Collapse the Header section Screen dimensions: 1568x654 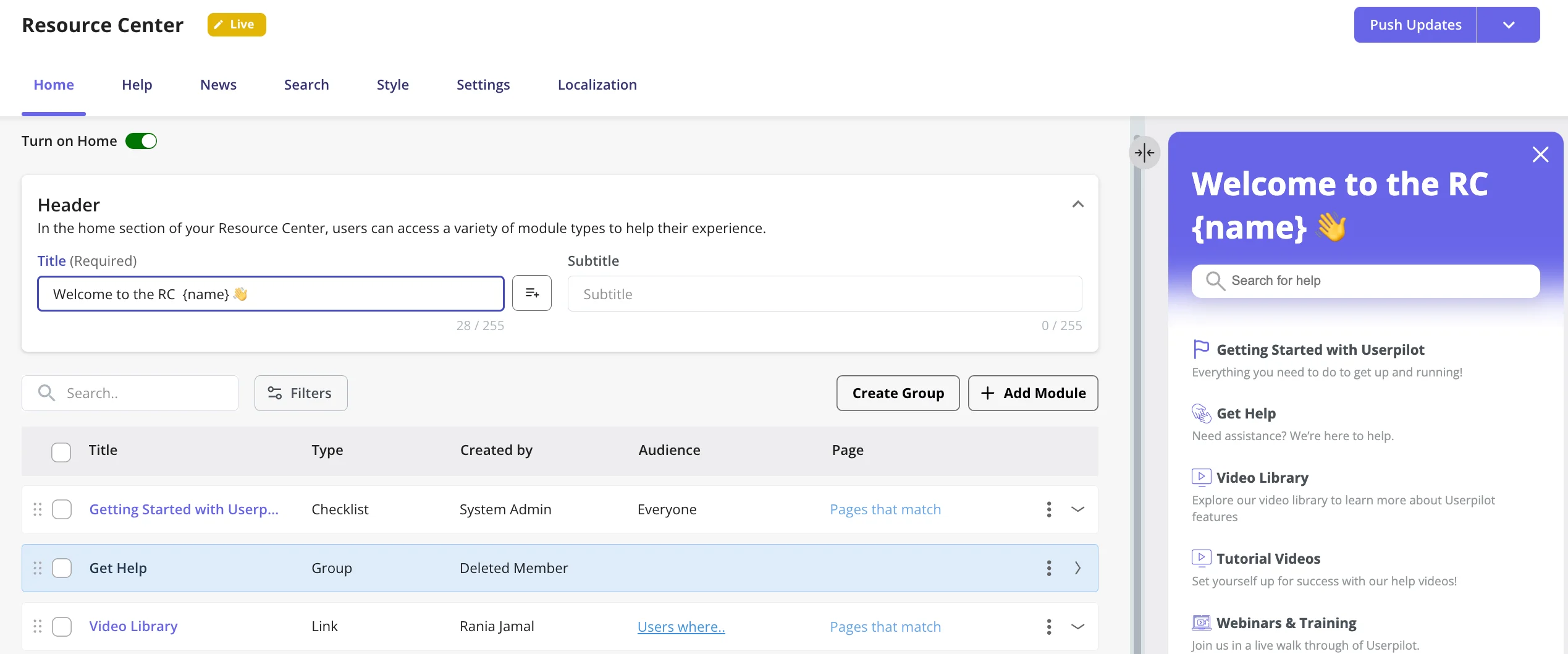pyautogui.click(x=1078, y=204)
